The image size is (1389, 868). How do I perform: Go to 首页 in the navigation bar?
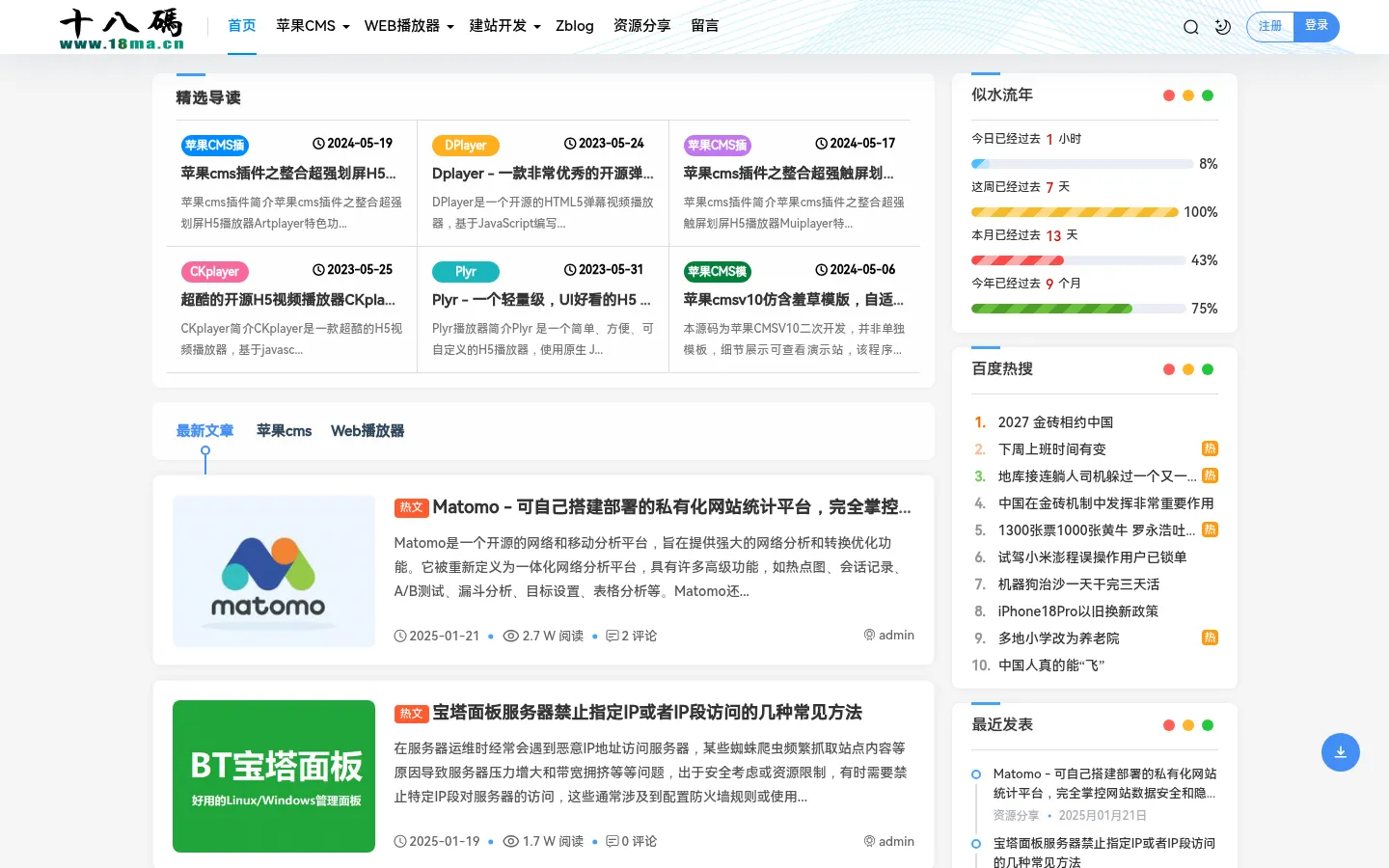[x=242, y=26]
